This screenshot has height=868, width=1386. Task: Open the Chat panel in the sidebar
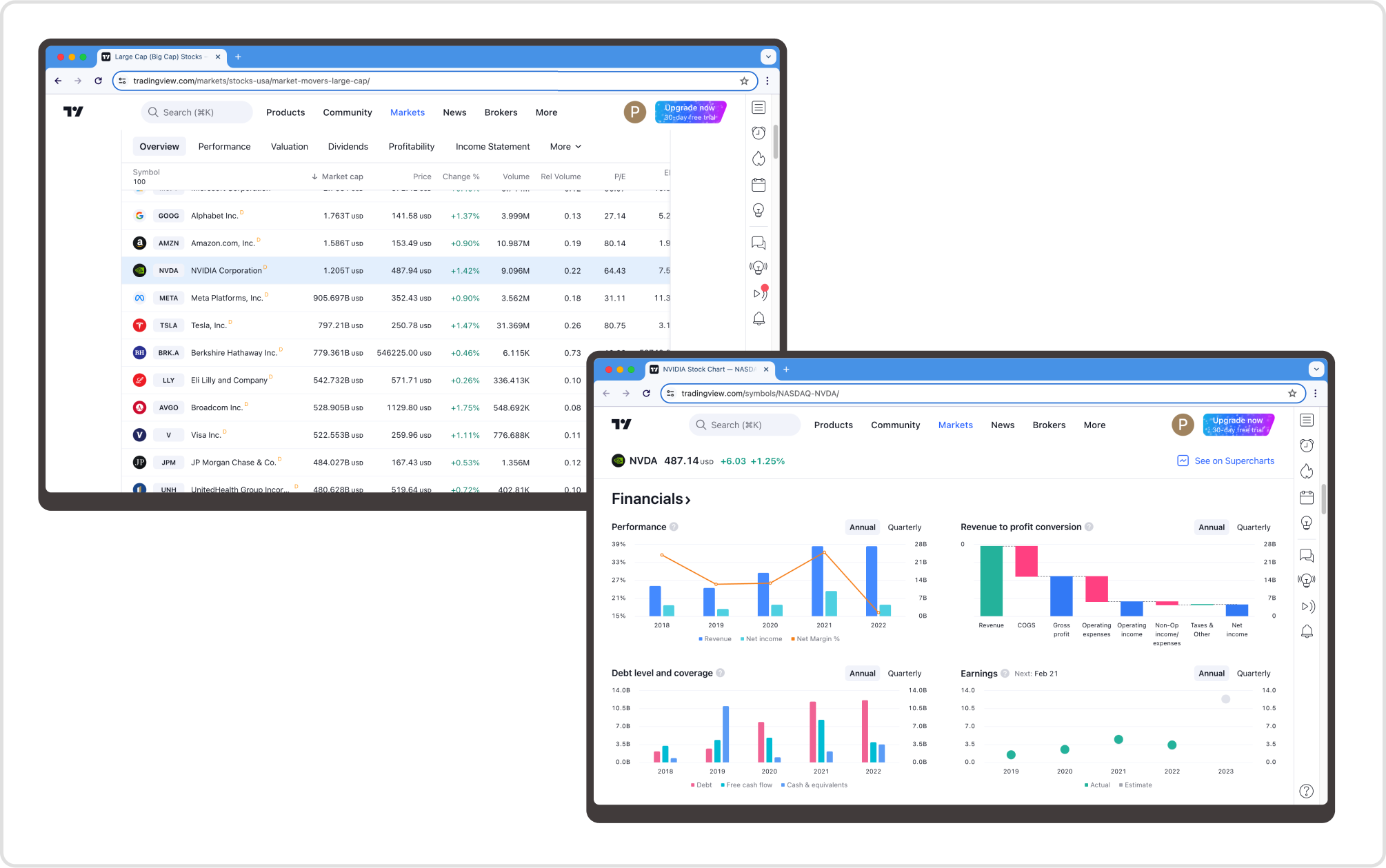click(1306, 555)
